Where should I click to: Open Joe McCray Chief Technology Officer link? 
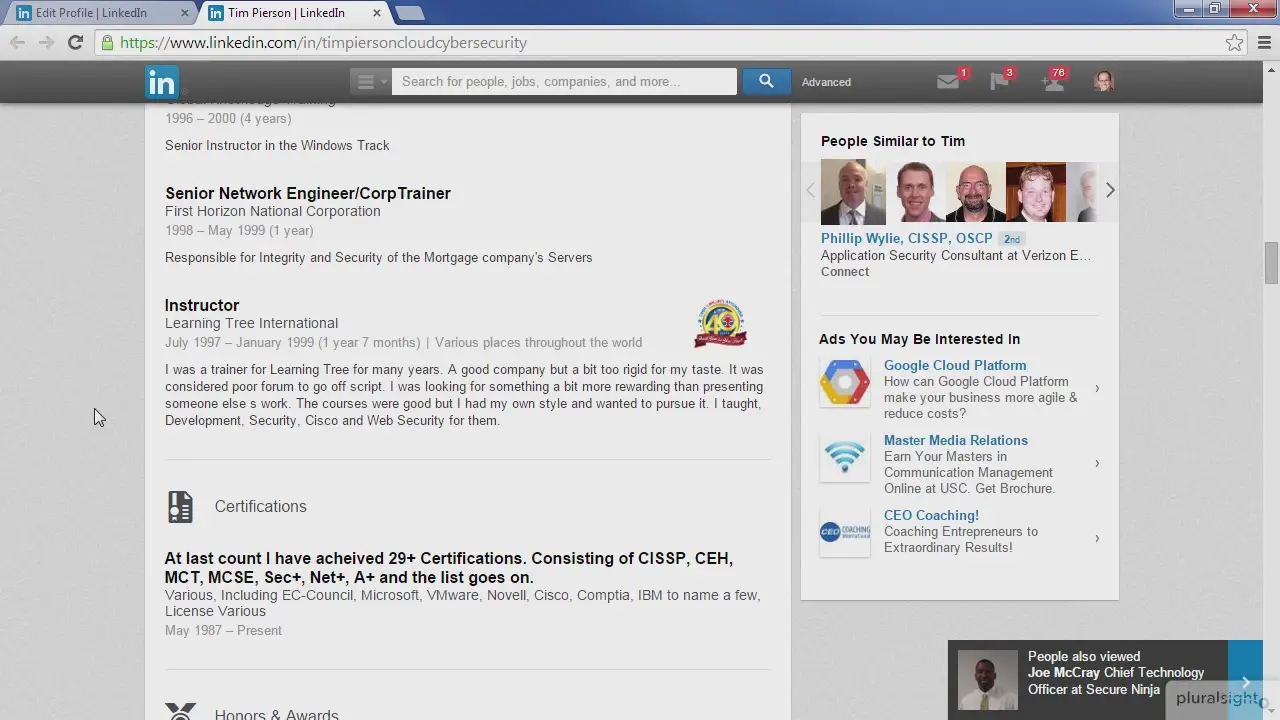point(1116,681)
